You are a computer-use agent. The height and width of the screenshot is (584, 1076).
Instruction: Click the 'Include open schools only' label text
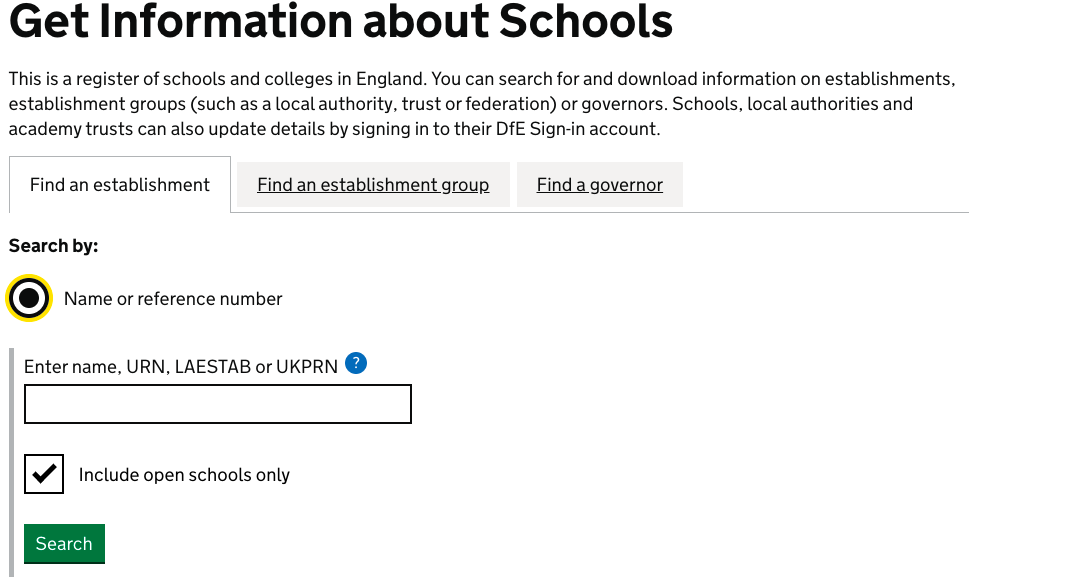[x=184, y=475]
